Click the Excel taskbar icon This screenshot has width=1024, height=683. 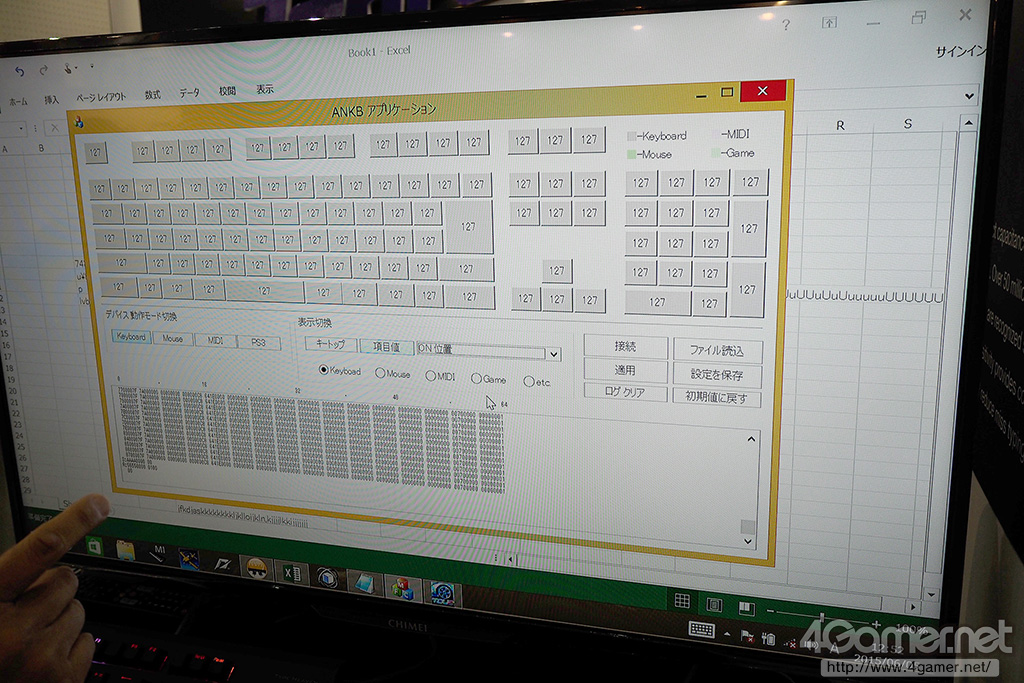coord(291,574)
